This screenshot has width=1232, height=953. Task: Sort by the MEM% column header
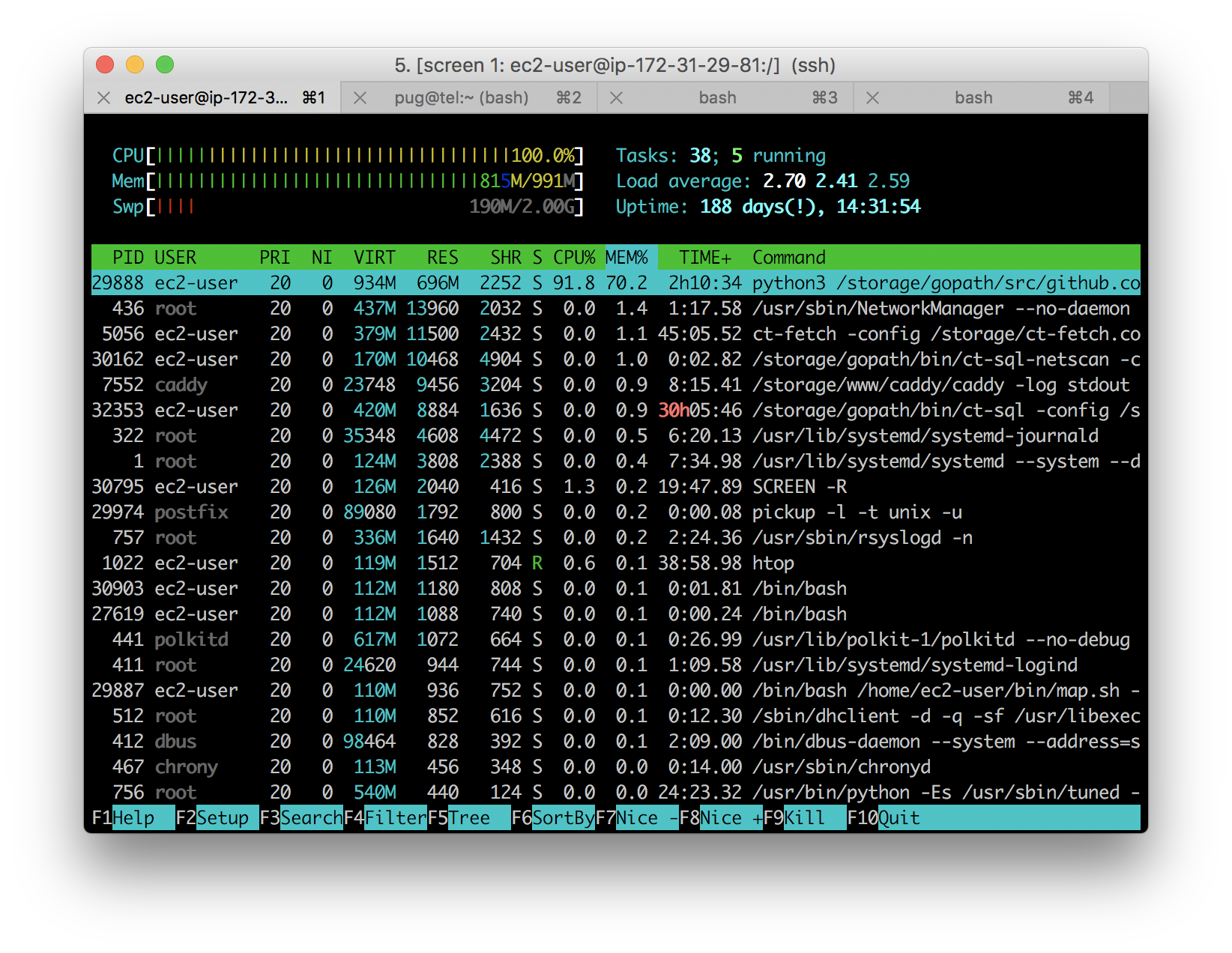[626, 258]
